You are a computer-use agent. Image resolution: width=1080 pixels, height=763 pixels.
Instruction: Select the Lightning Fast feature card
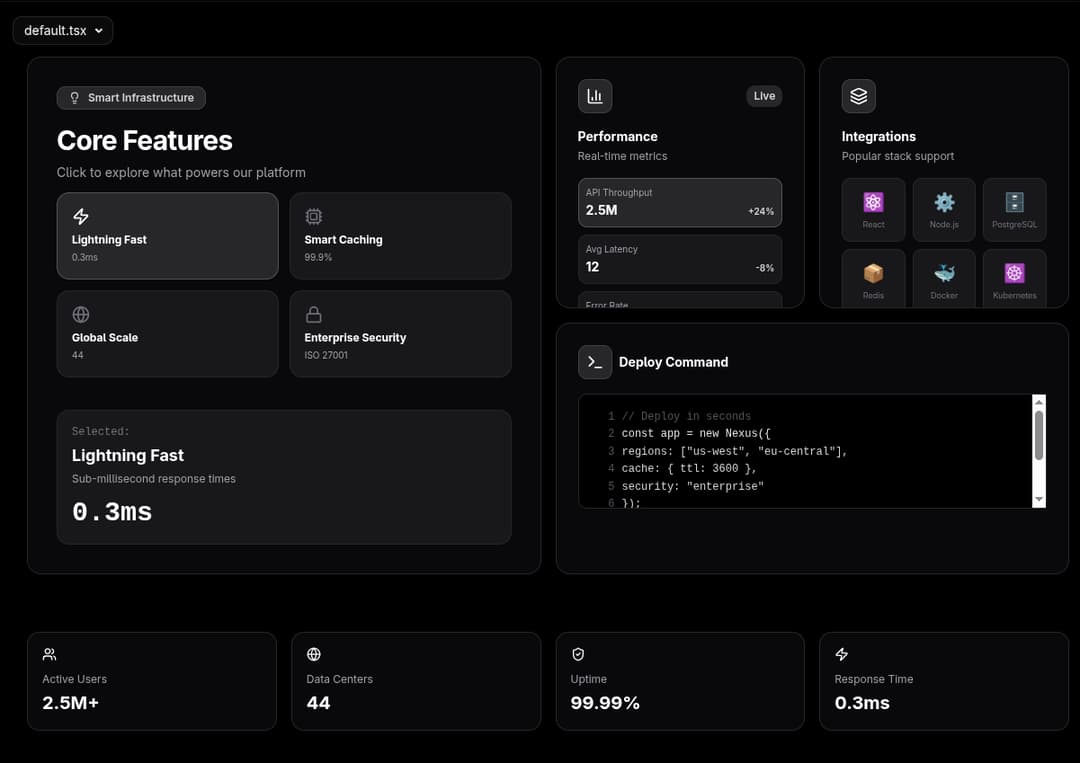pyautogui.click(x=167, y=236)
